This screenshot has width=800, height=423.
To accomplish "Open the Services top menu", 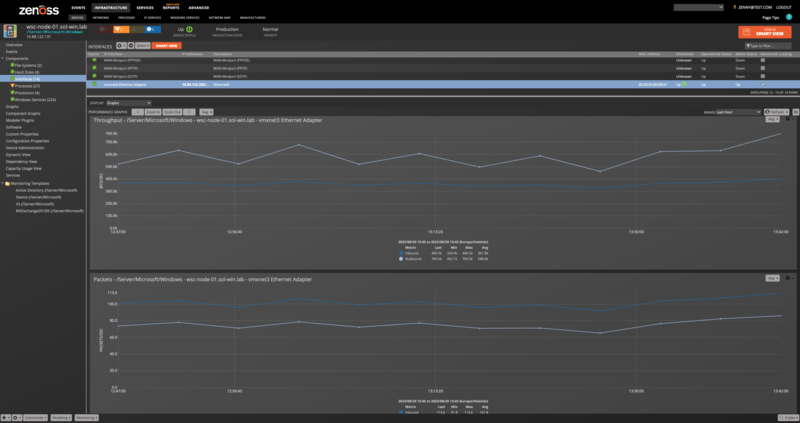I will 145,8.
